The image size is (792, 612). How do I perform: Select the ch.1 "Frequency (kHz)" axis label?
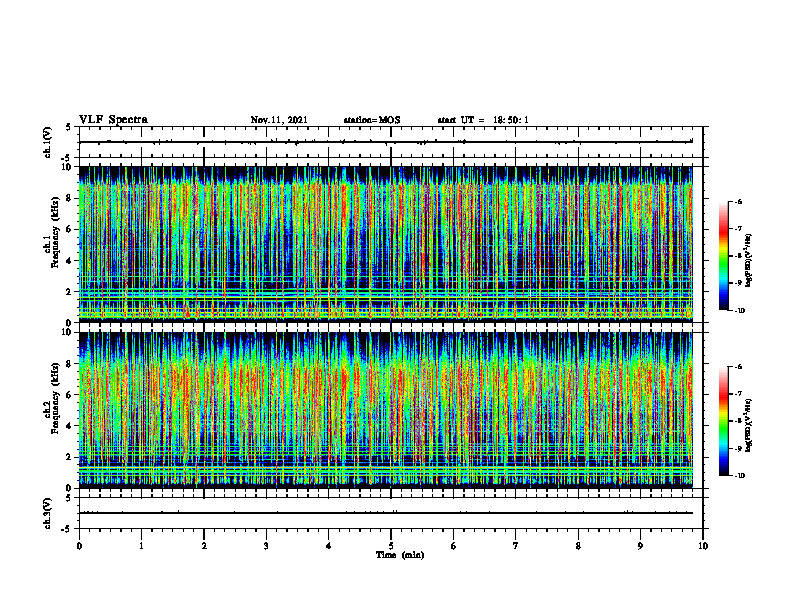(56, 232)
